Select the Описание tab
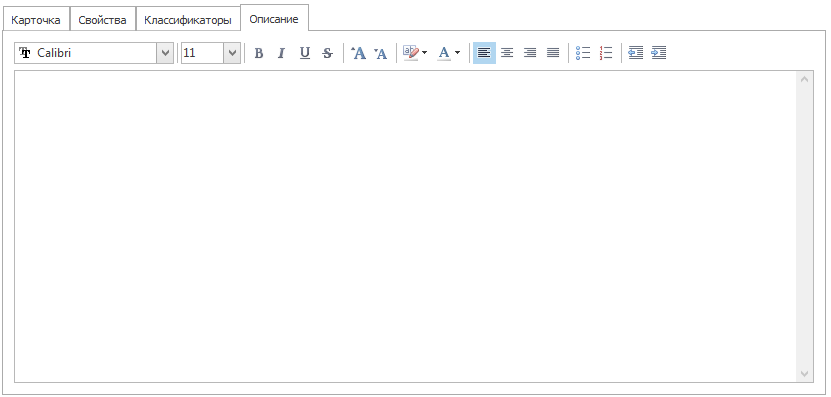Screen dimensions: 831x397 (x=274, y=19)
